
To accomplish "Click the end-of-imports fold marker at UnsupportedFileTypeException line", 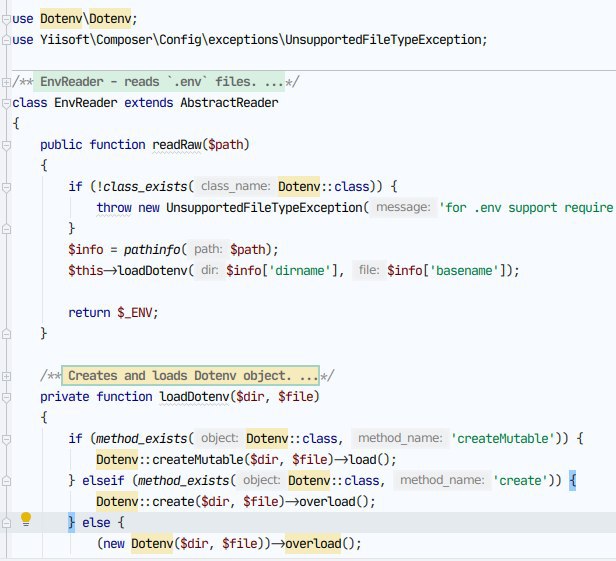I will click(x=6, y=40).
